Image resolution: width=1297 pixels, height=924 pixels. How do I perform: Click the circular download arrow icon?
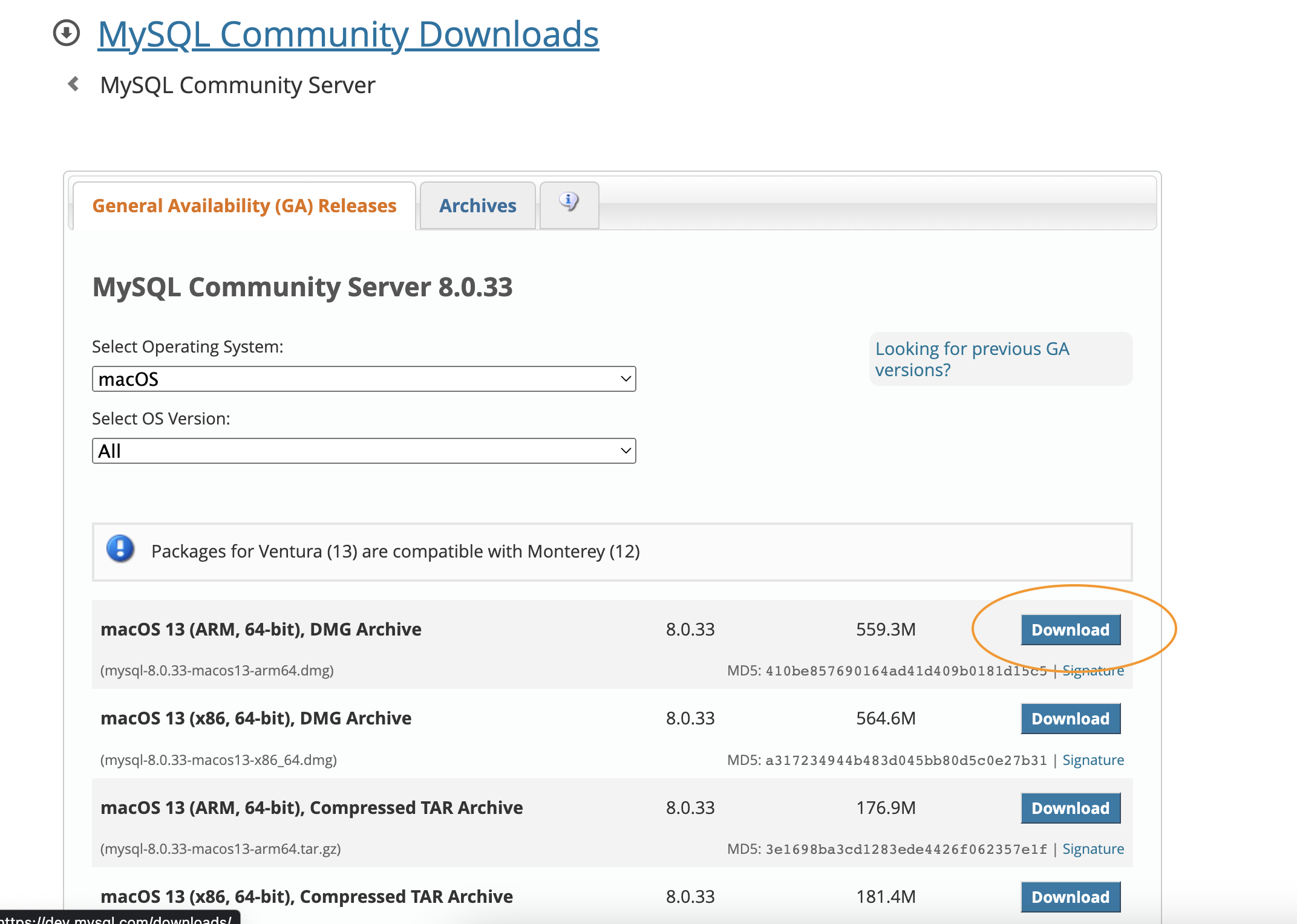pyautogui.click(x=67, y=33)
